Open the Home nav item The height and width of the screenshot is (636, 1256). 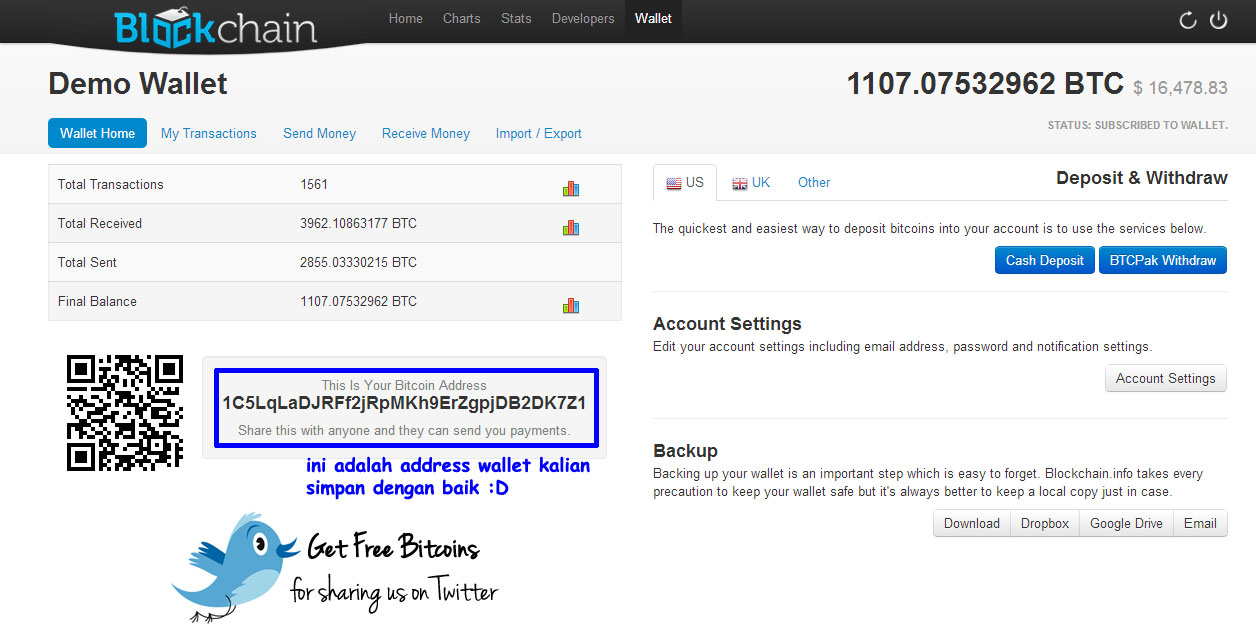[x=405, y=18]
